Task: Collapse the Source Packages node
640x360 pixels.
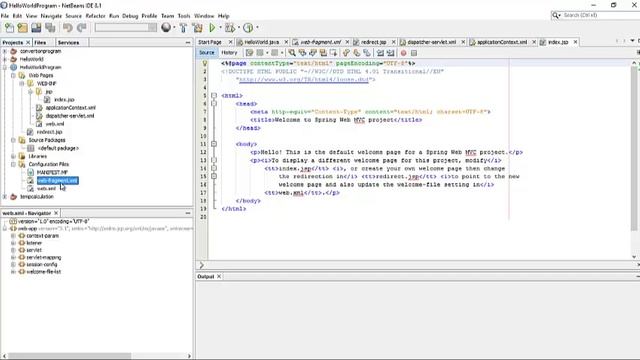Action: (13, 140)
